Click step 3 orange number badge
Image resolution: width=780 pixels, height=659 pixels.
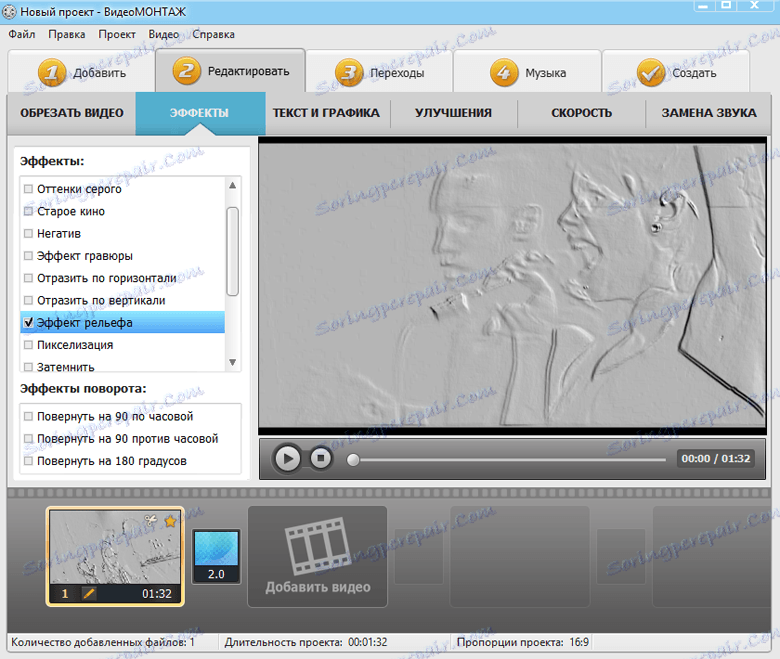349,73
